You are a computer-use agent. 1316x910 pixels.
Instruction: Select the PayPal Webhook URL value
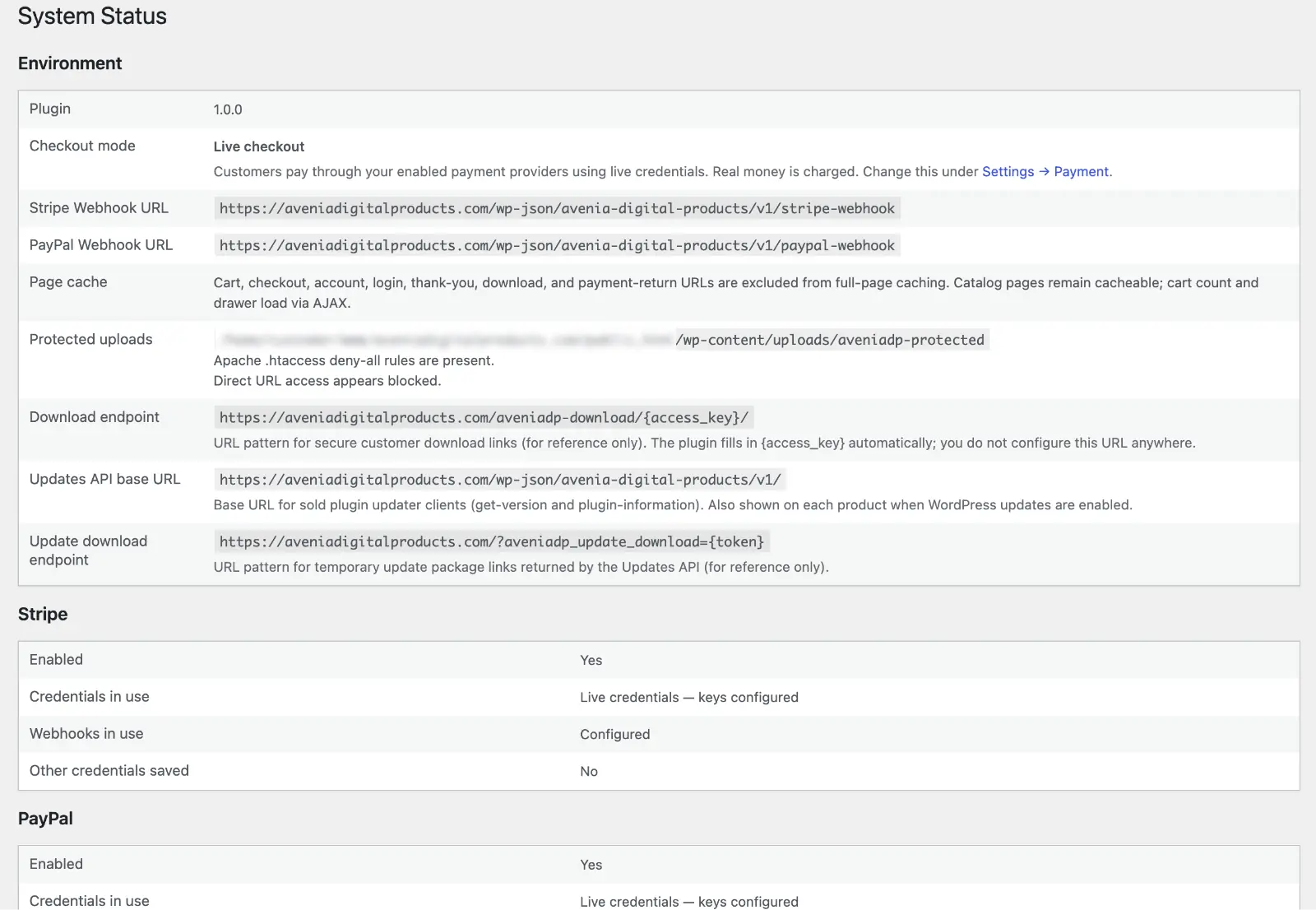(x=557, y=245)
